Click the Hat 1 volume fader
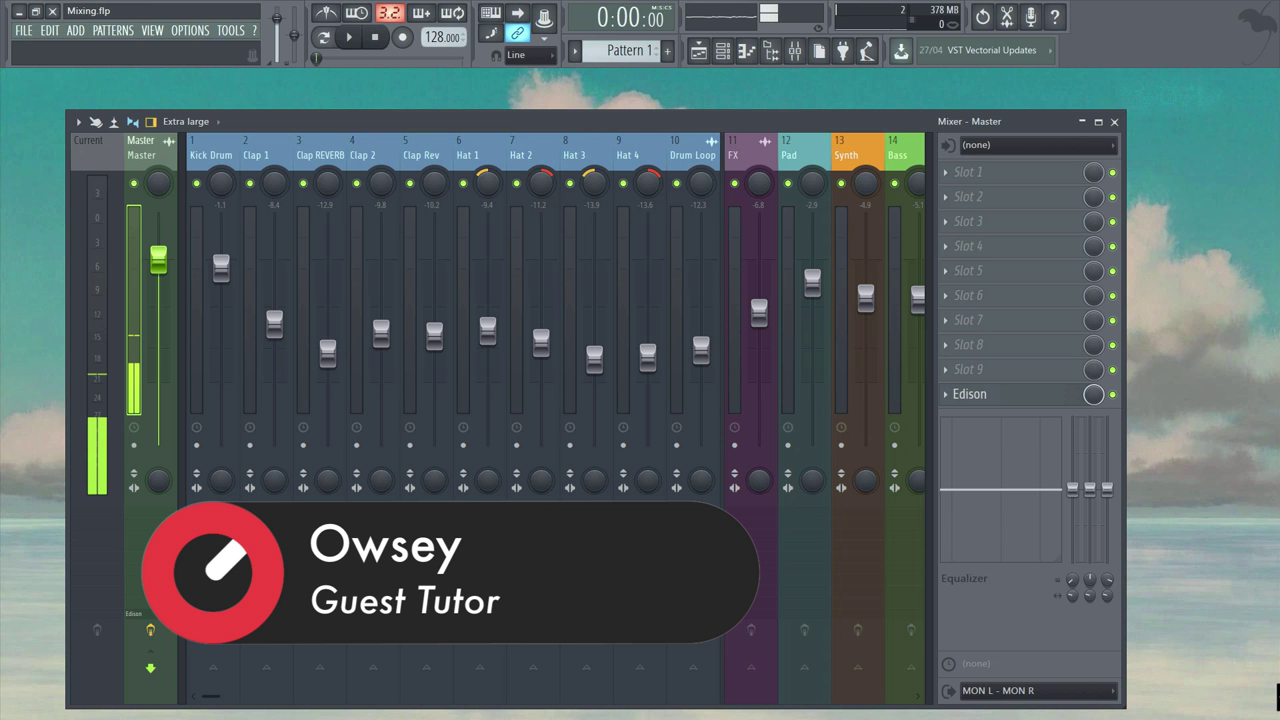Image resolution: width=1280 pixels, height=720 pixels. 488,331
